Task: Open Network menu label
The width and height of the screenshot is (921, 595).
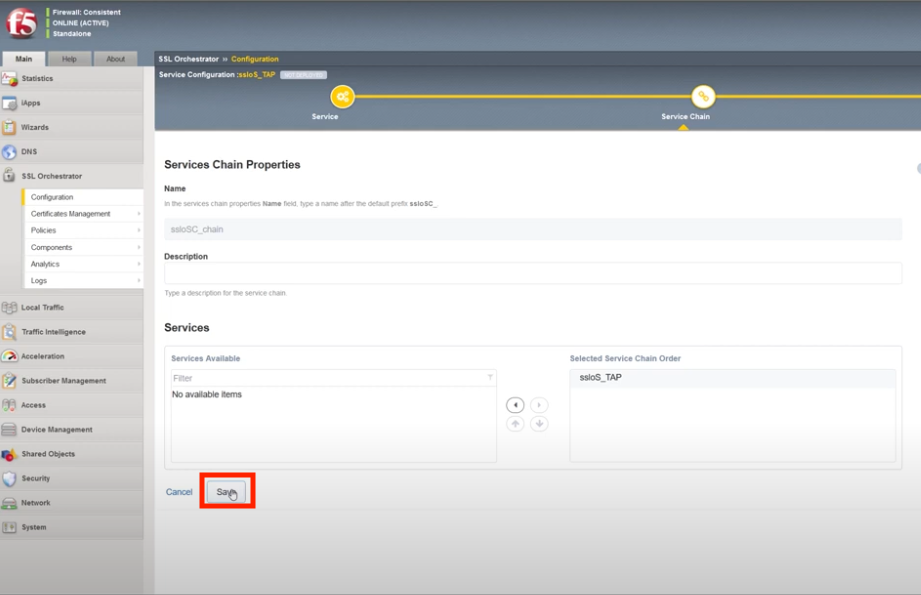Action: coord(36,503)
